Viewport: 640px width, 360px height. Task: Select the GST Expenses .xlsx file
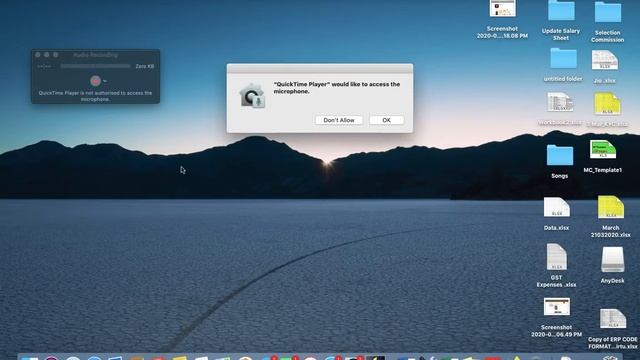[x=557, y=257]
